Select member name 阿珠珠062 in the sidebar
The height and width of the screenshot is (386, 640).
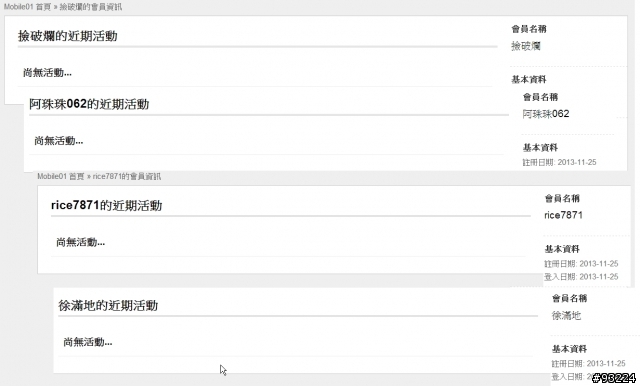coord(546,114)
